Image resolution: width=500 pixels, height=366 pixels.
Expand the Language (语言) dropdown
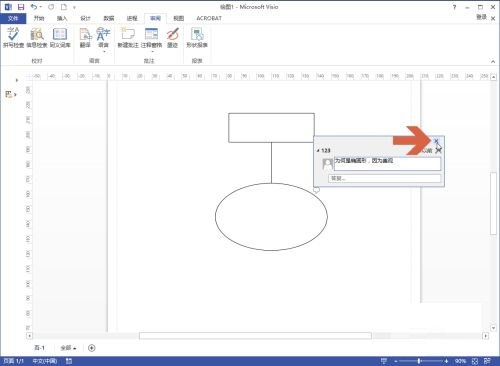coord(103,40)
